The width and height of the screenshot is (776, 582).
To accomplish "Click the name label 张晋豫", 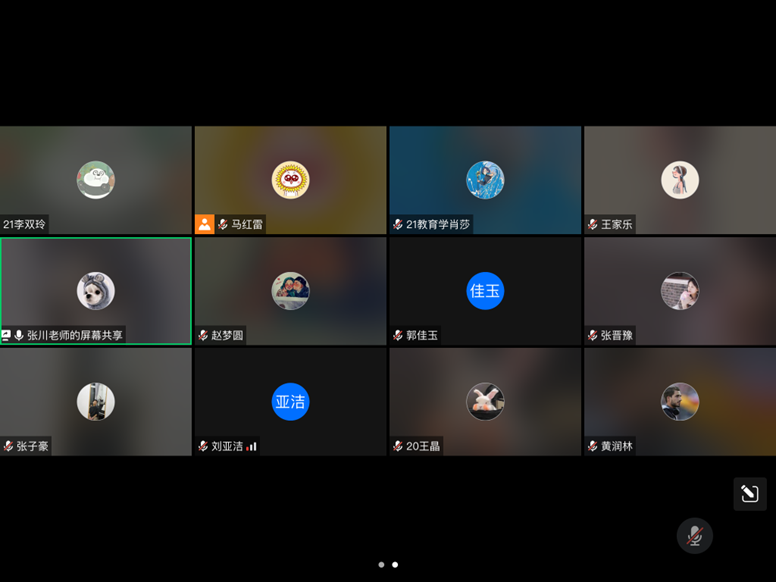I will [617, 336].
